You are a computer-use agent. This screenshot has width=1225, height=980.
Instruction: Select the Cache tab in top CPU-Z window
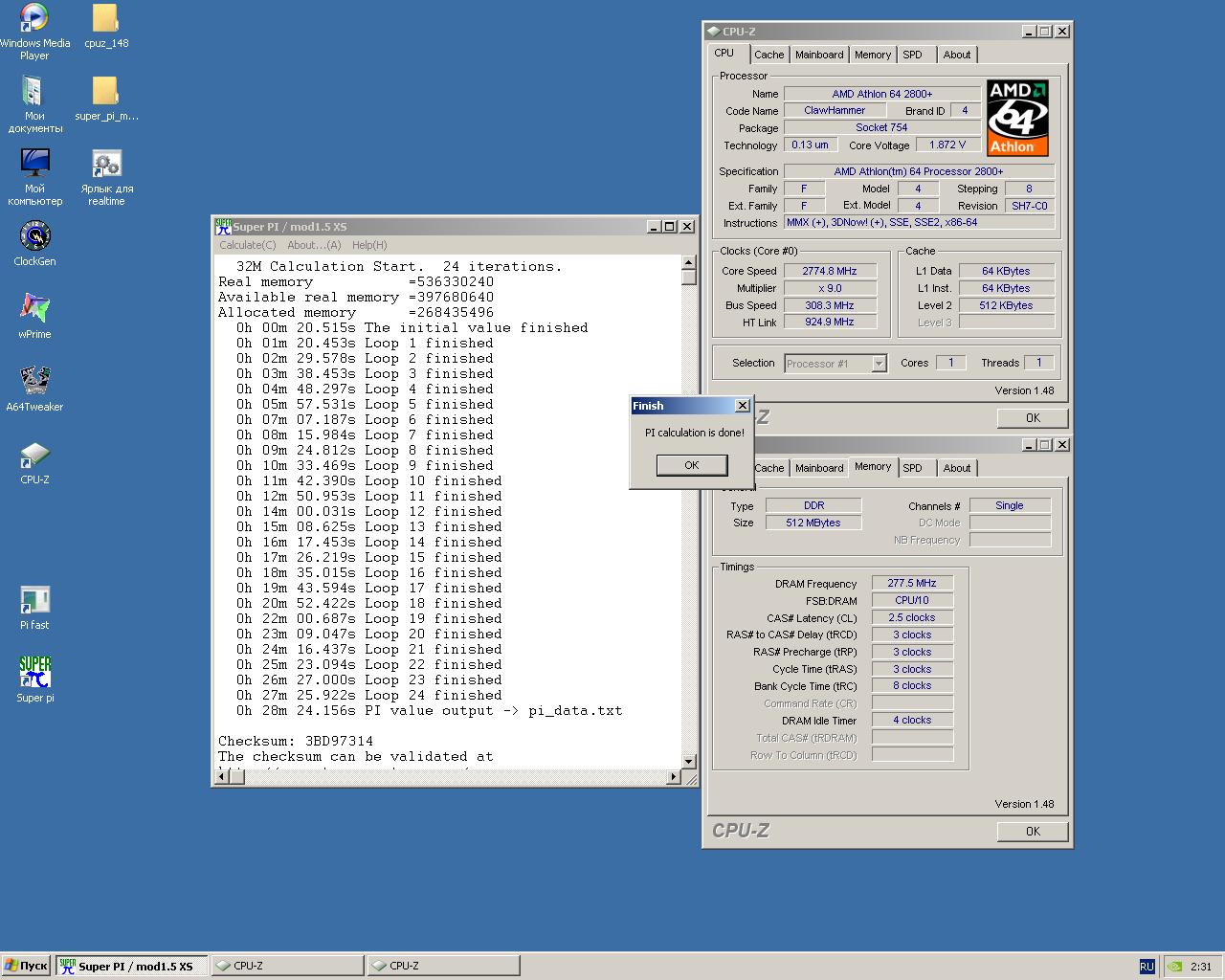pyautogui.click(x=768, y=55)
